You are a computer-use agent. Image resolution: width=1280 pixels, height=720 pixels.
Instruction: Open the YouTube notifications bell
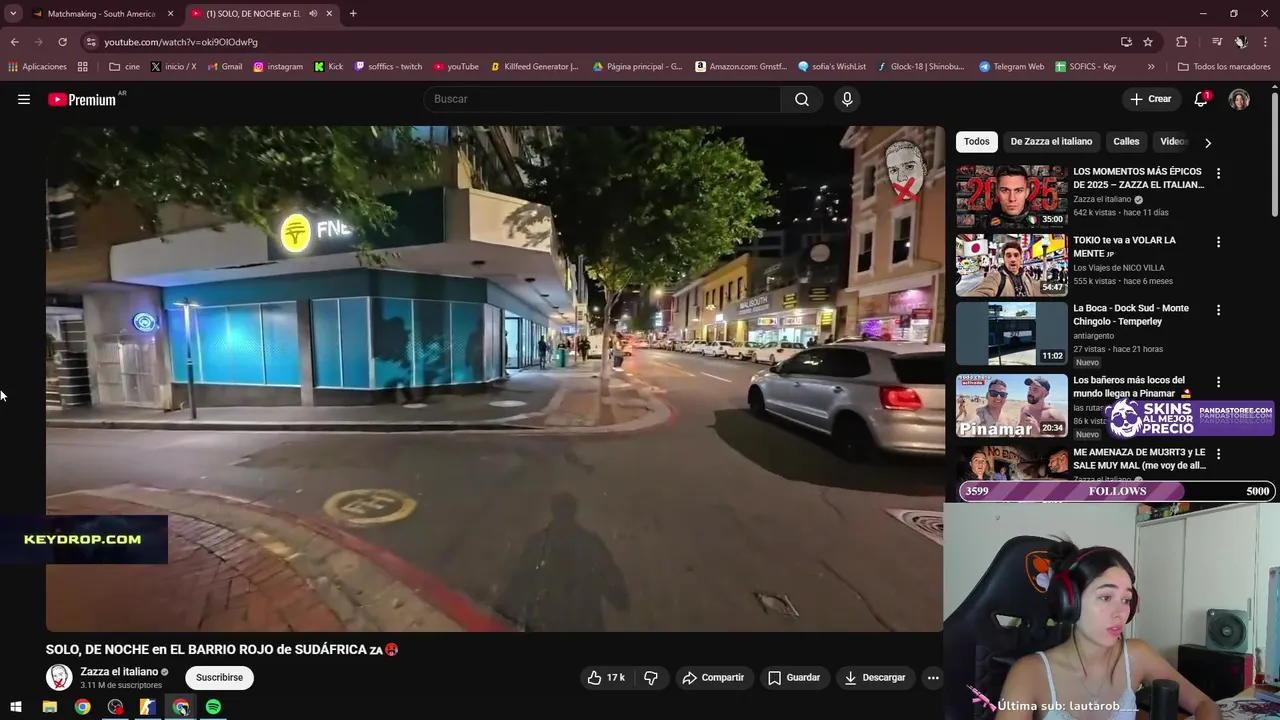pyautogui.click(x=1201, y=99)
